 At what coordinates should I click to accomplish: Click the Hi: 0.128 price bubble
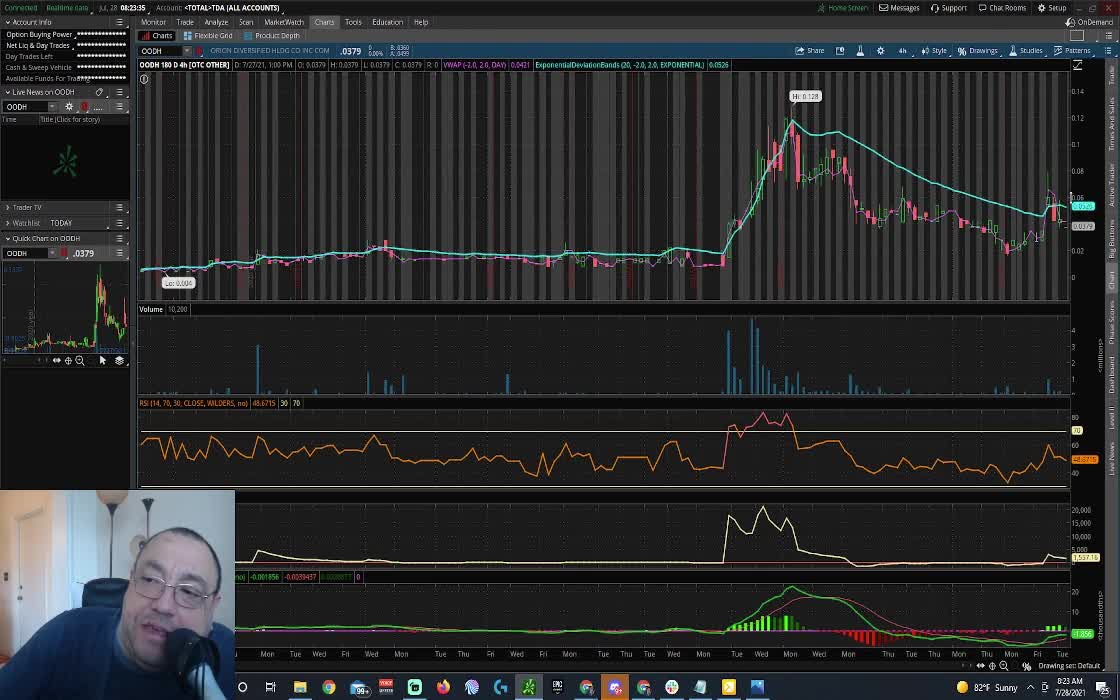point(805,96)
